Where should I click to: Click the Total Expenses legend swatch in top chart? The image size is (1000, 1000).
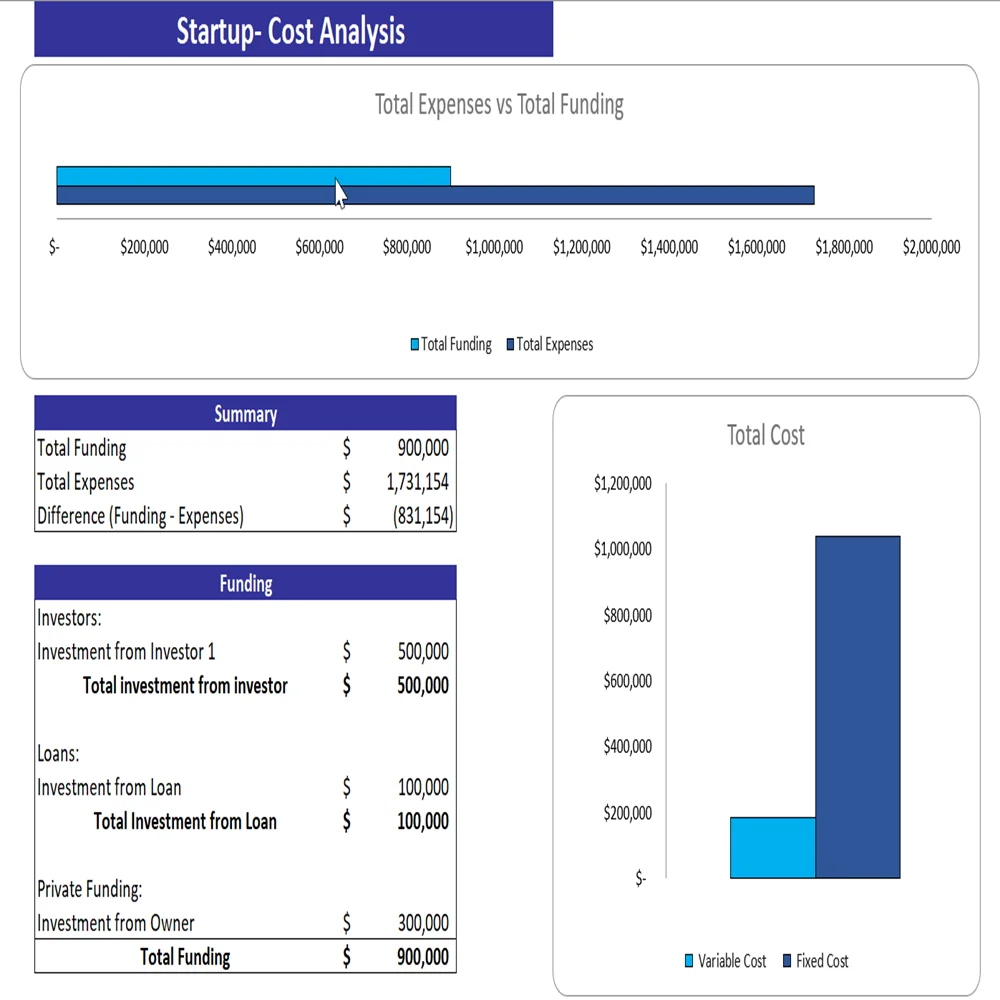510,345
